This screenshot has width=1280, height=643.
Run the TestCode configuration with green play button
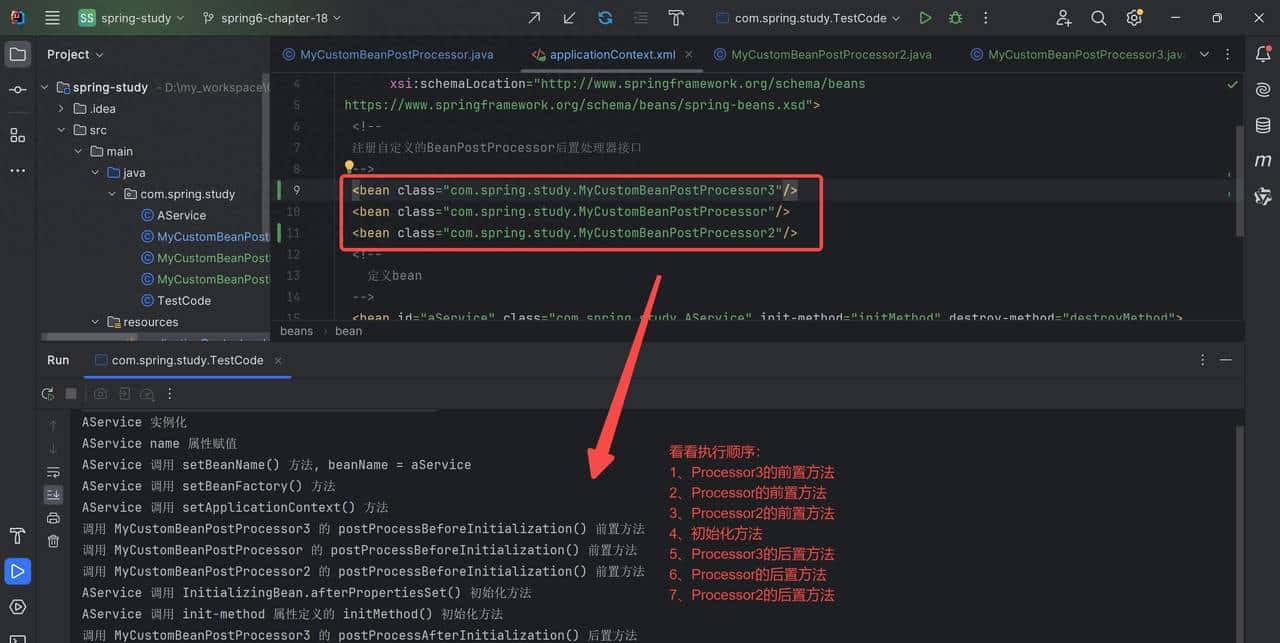pyautogui.click(x=925, y=18)
